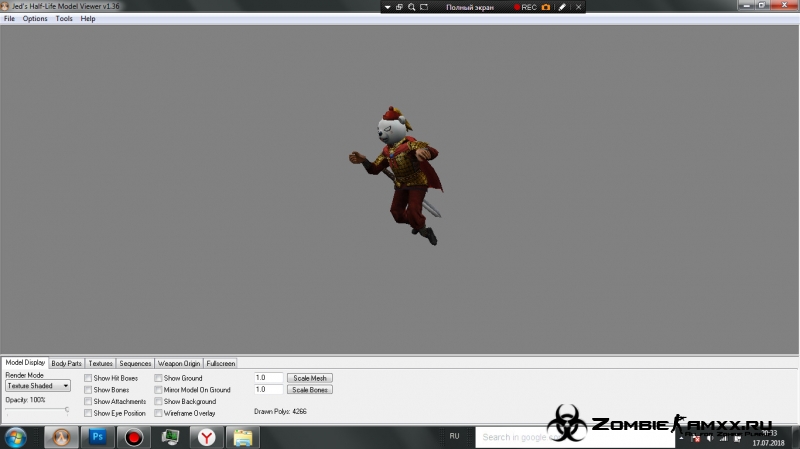Switch to the Textures tab
800x449 pixels.
tap(101, 363)
